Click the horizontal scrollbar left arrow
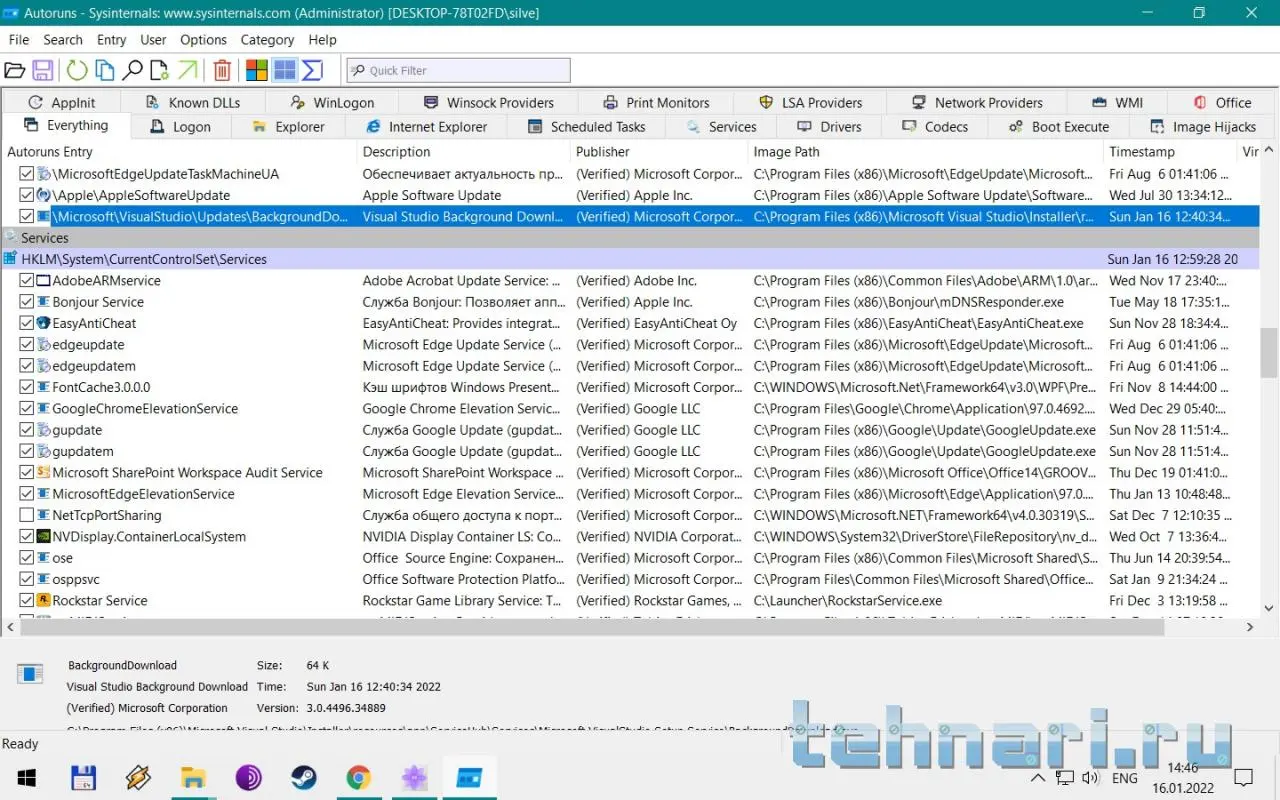 (10, 627)
